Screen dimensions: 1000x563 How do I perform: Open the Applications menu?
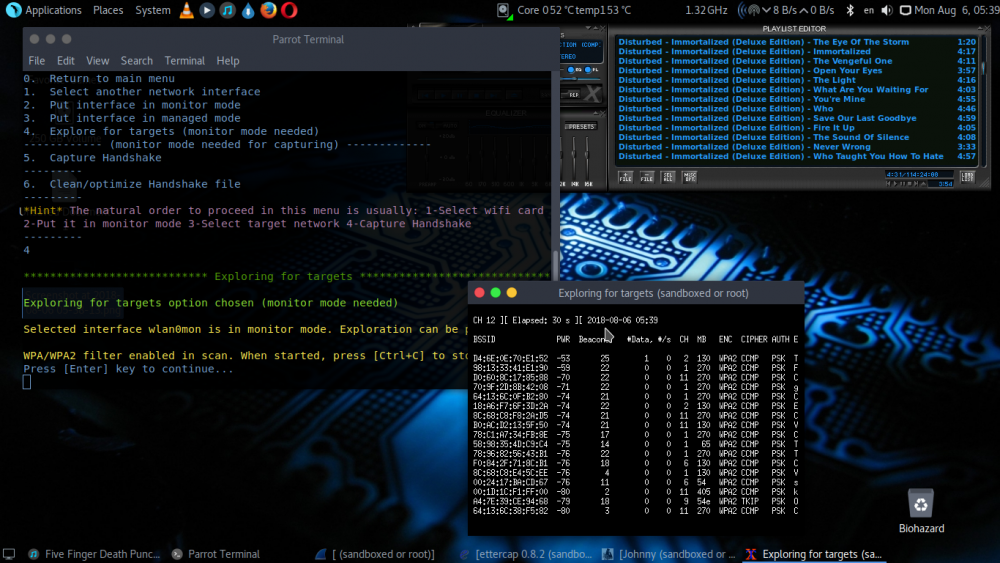[x=53, y=10]
